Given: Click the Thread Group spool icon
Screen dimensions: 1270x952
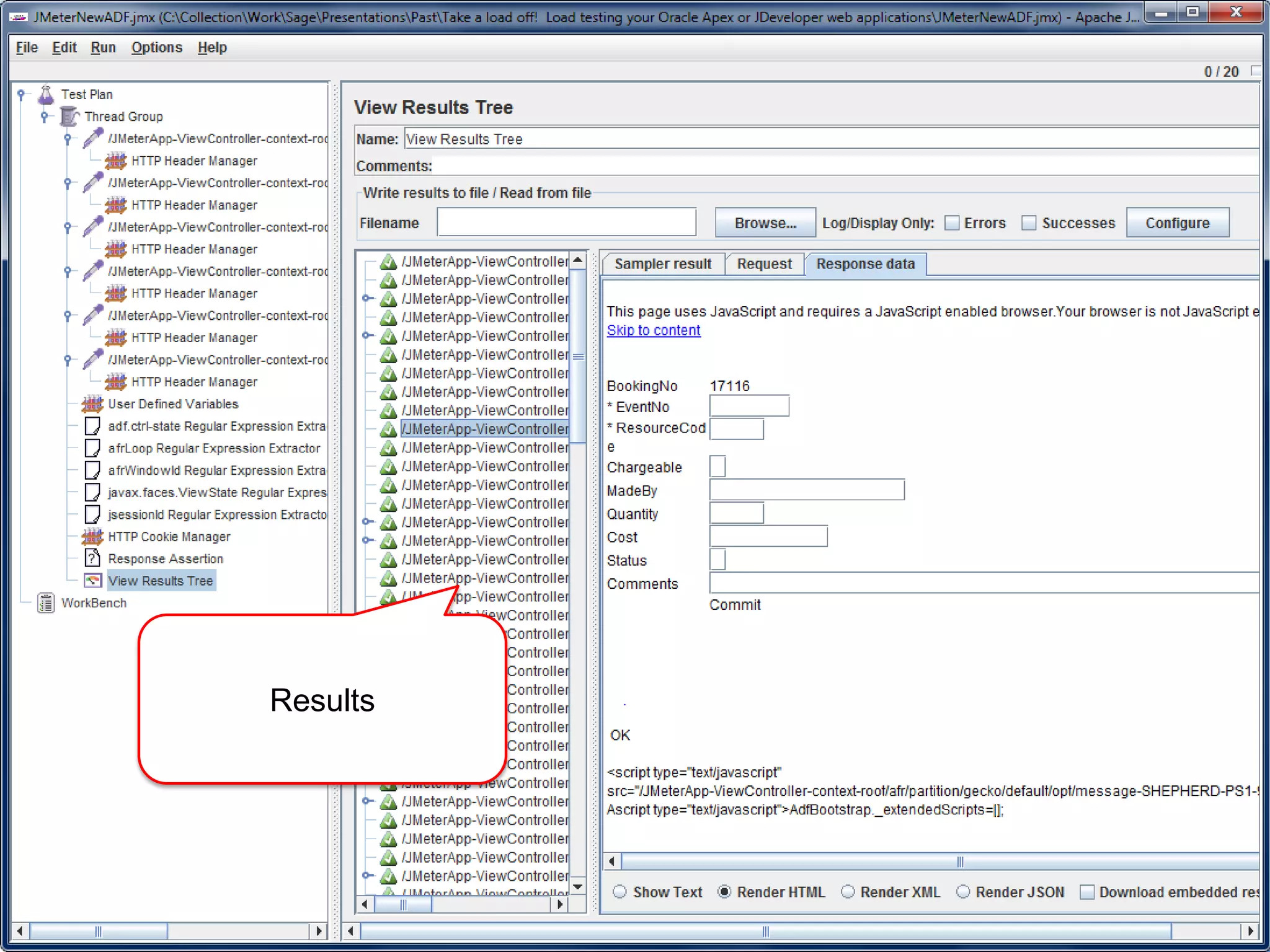Looking at the screenshot, I should pos(69,116).
